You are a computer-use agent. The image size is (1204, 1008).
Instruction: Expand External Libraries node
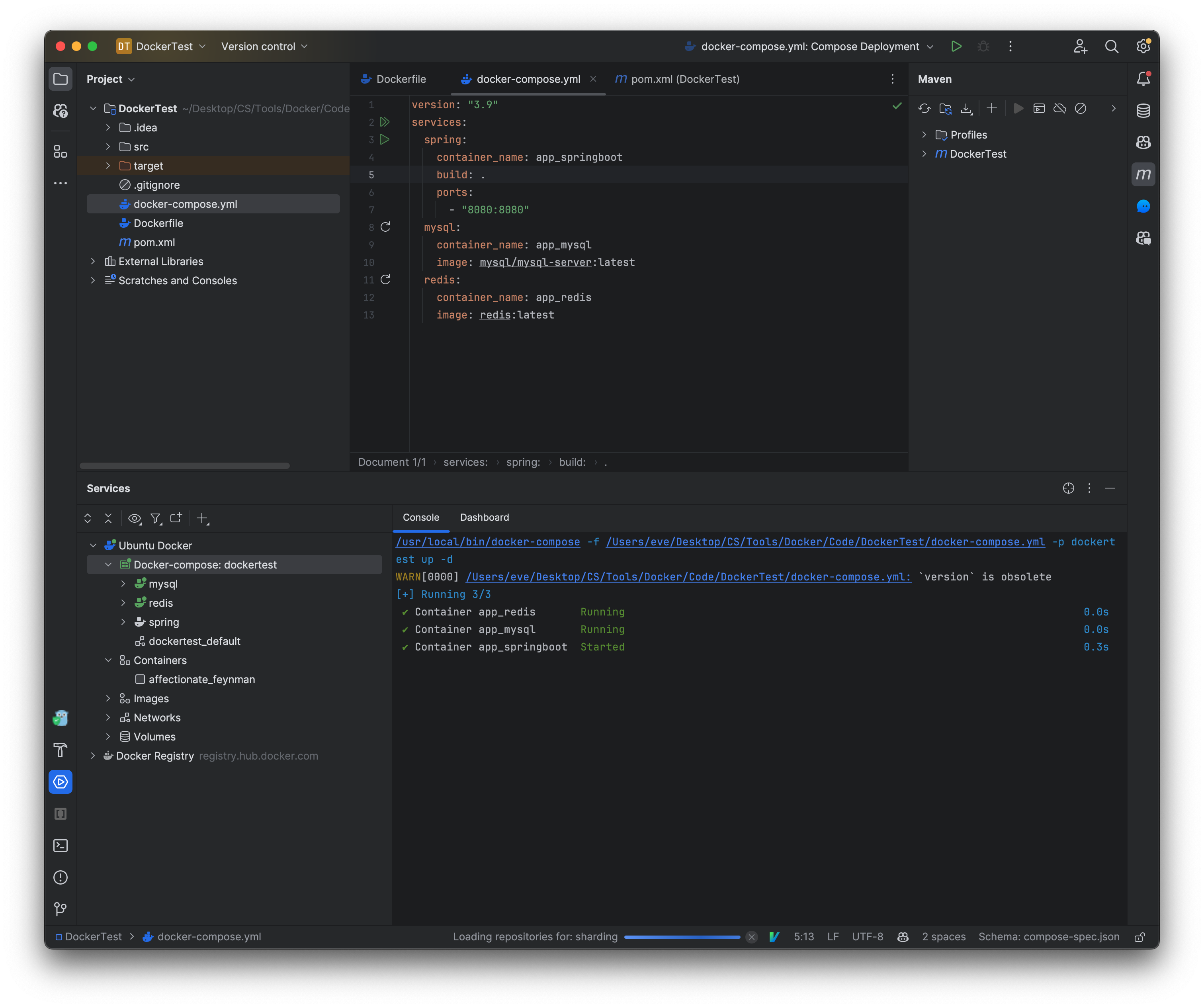93,262
